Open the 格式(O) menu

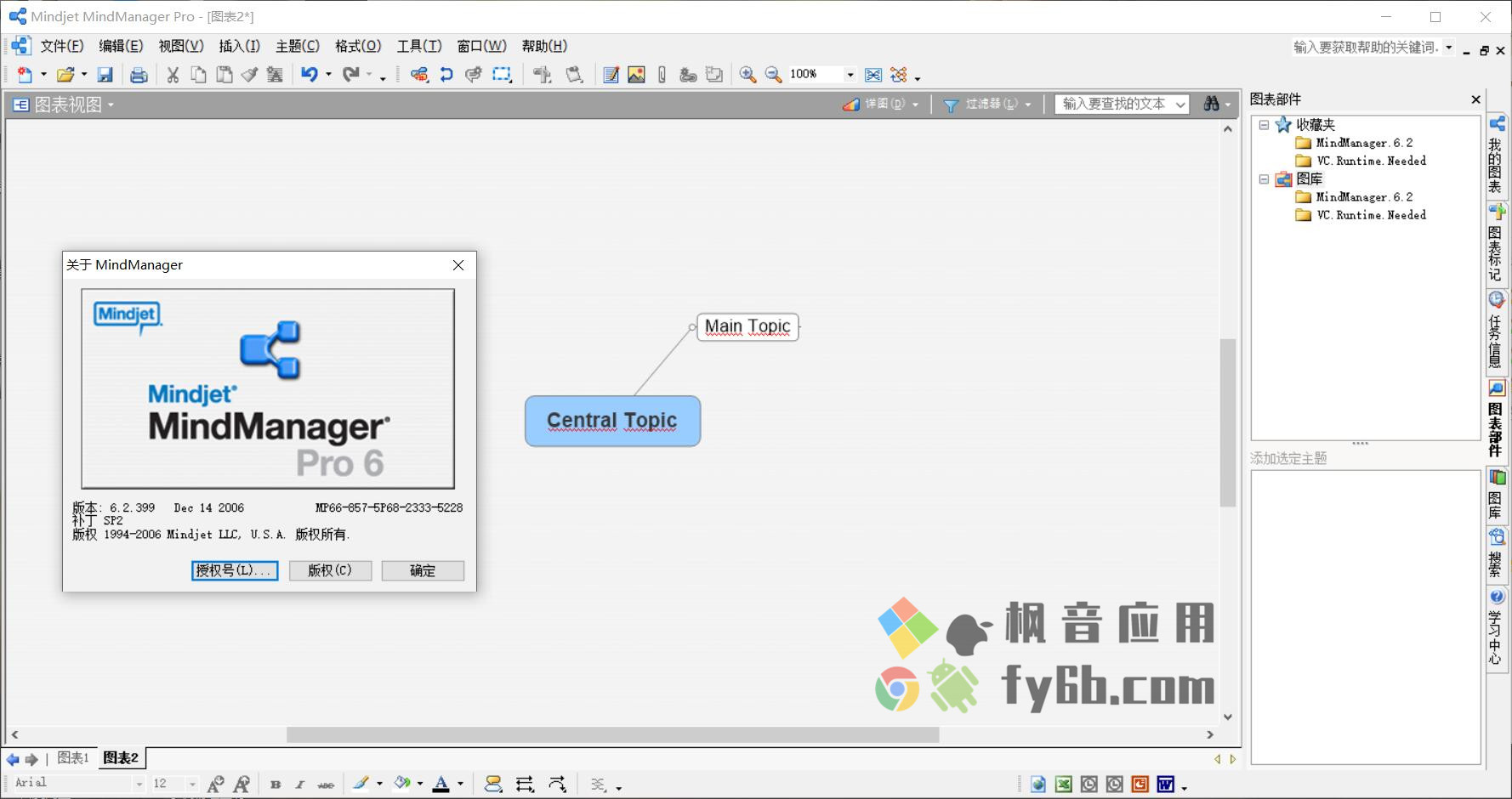(358, 46)
